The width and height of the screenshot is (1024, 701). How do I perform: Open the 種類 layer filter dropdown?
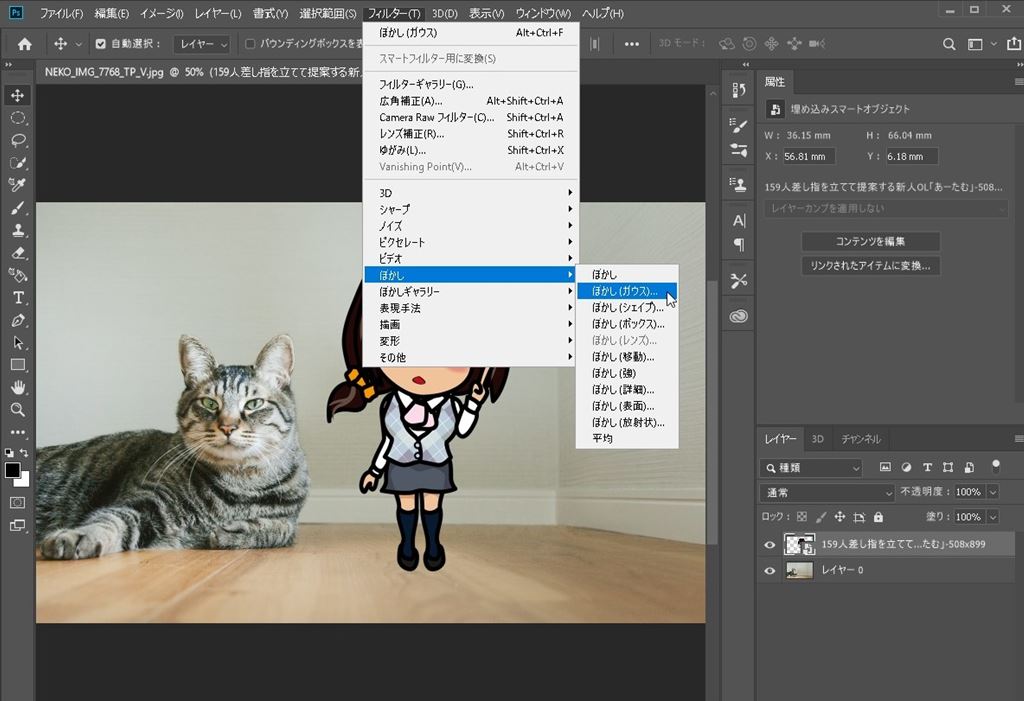click(x=811, y=468)
